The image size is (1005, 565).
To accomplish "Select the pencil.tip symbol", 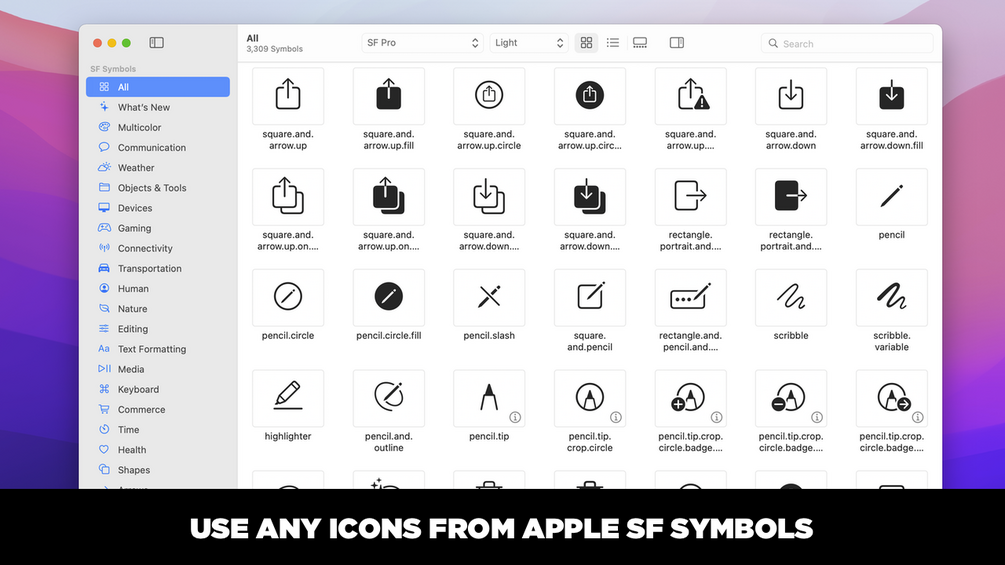I will coord(489,398).
